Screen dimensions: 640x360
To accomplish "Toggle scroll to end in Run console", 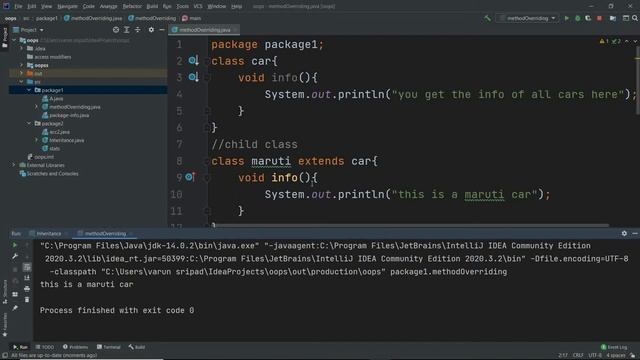I will coord(27,278).
